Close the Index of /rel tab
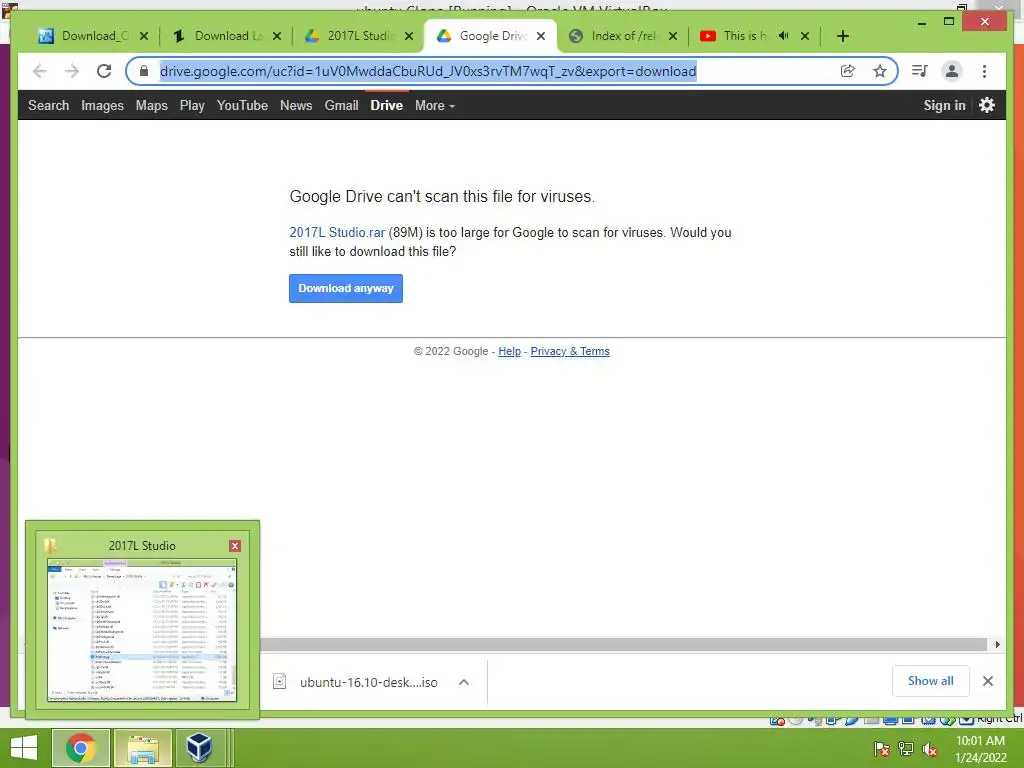This screenshot has height=768, width=1024. [673, 36]
